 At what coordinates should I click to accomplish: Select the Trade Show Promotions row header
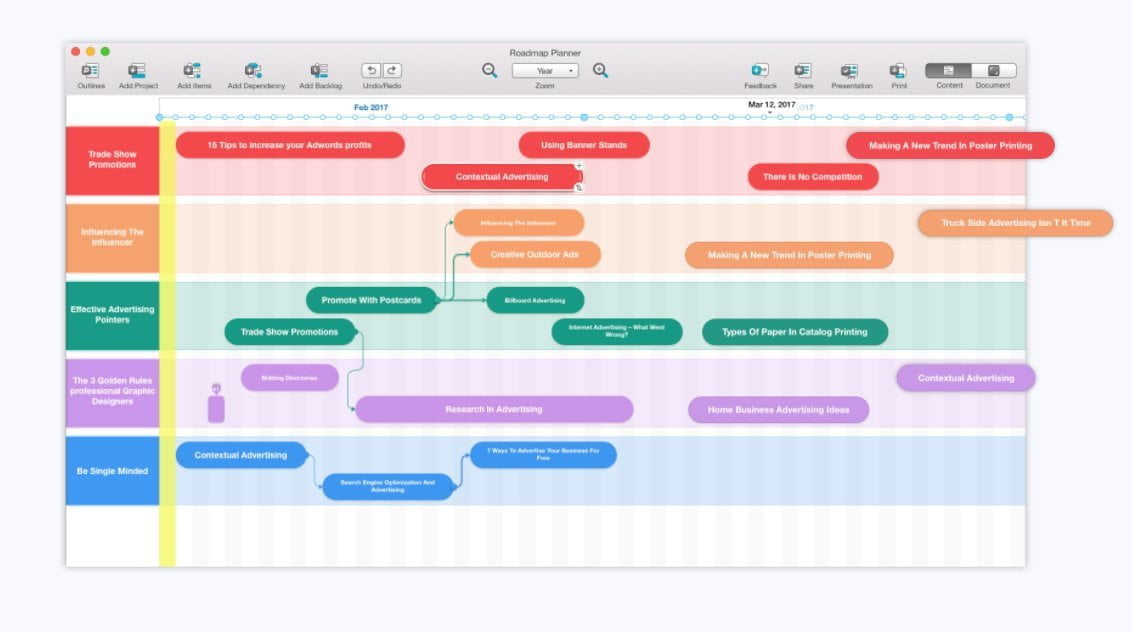point(112,160)
